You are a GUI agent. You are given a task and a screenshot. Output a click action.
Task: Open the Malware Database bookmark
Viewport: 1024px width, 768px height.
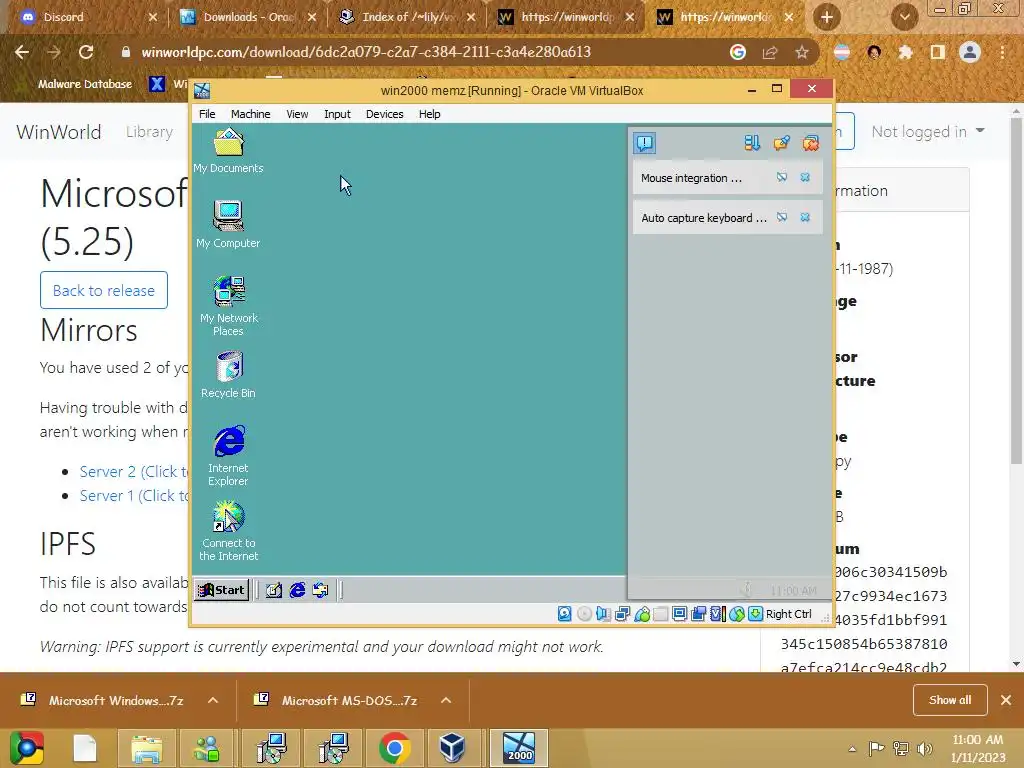tap(77, 84)
